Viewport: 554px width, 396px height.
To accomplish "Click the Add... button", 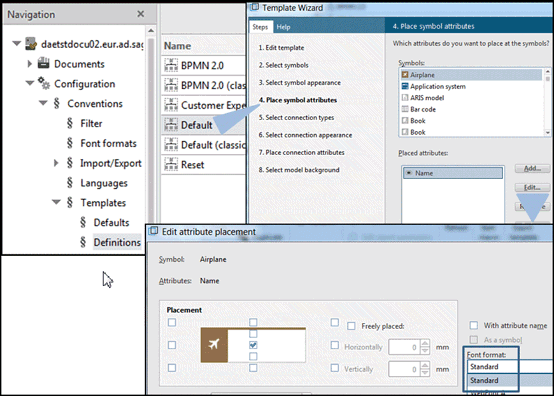I will coord(532,169).
